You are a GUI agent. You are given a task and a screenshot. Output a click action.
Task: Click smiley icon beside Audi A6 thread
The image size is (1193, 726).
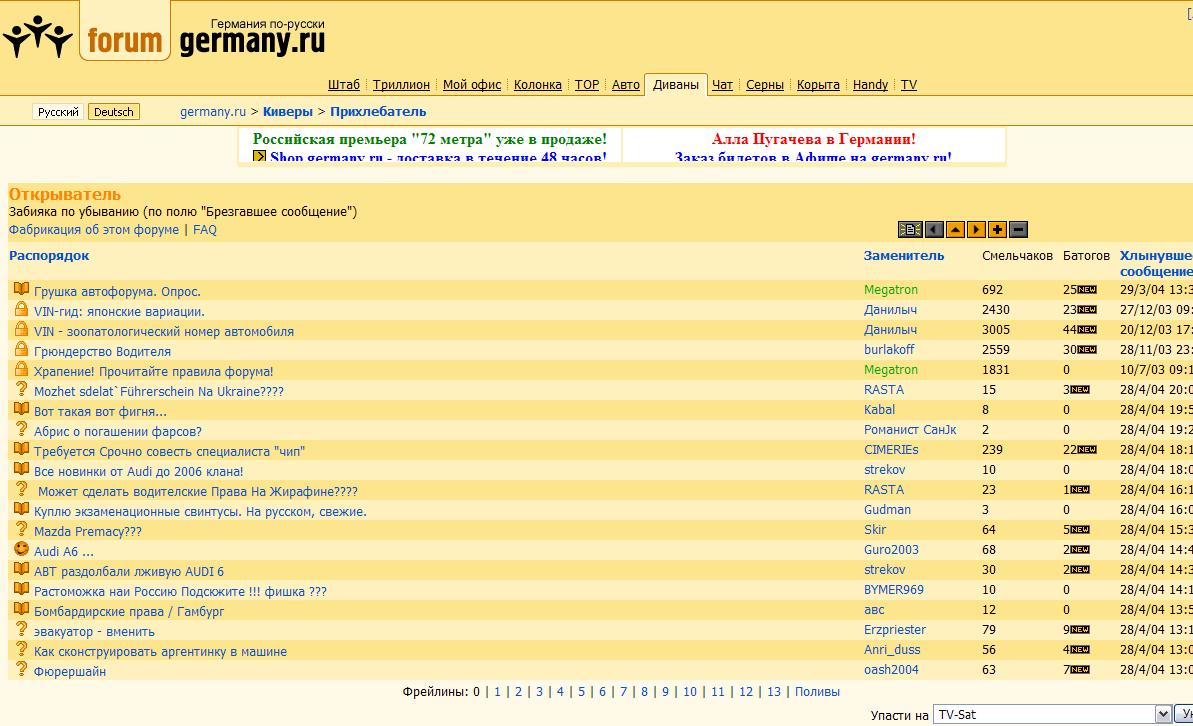[x=21, y=550]
